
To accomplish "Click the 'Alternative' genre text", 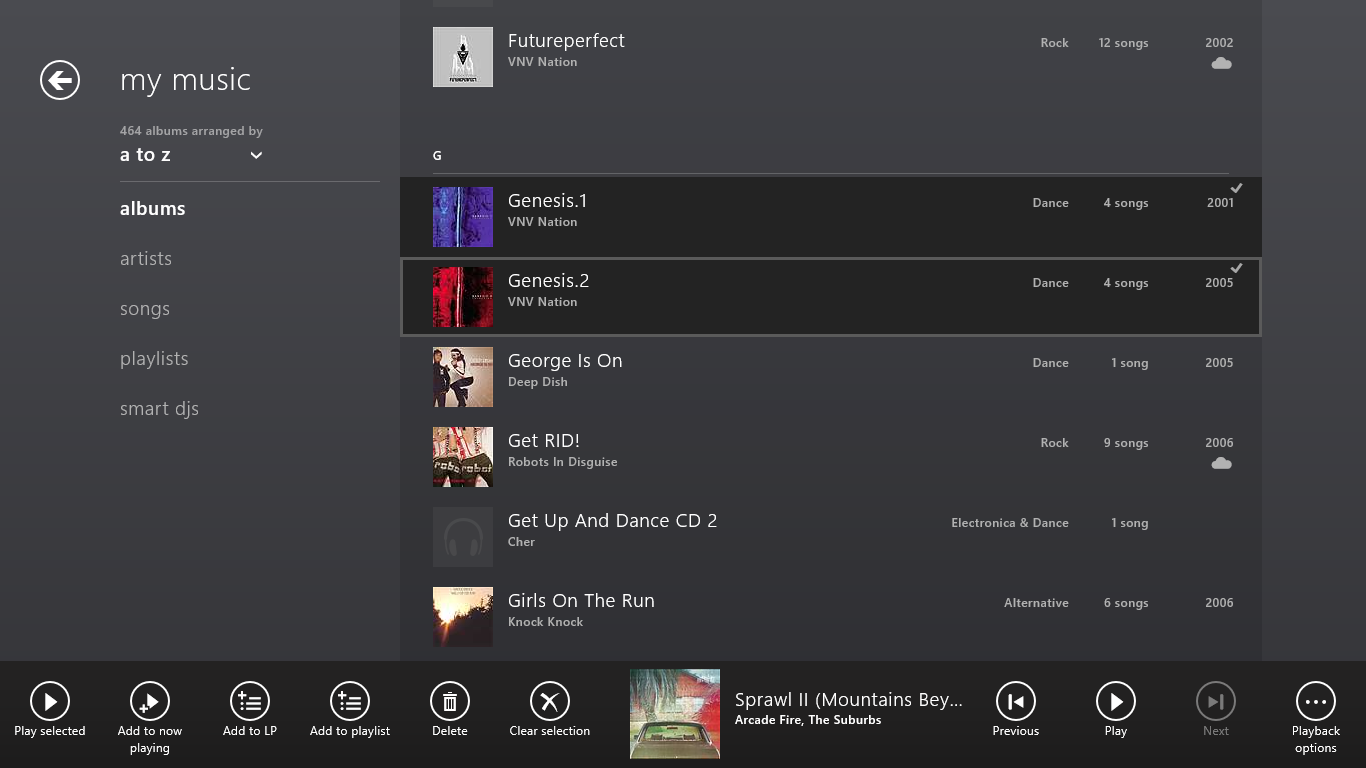I will pyautogui.click(x=1036, y=603).
